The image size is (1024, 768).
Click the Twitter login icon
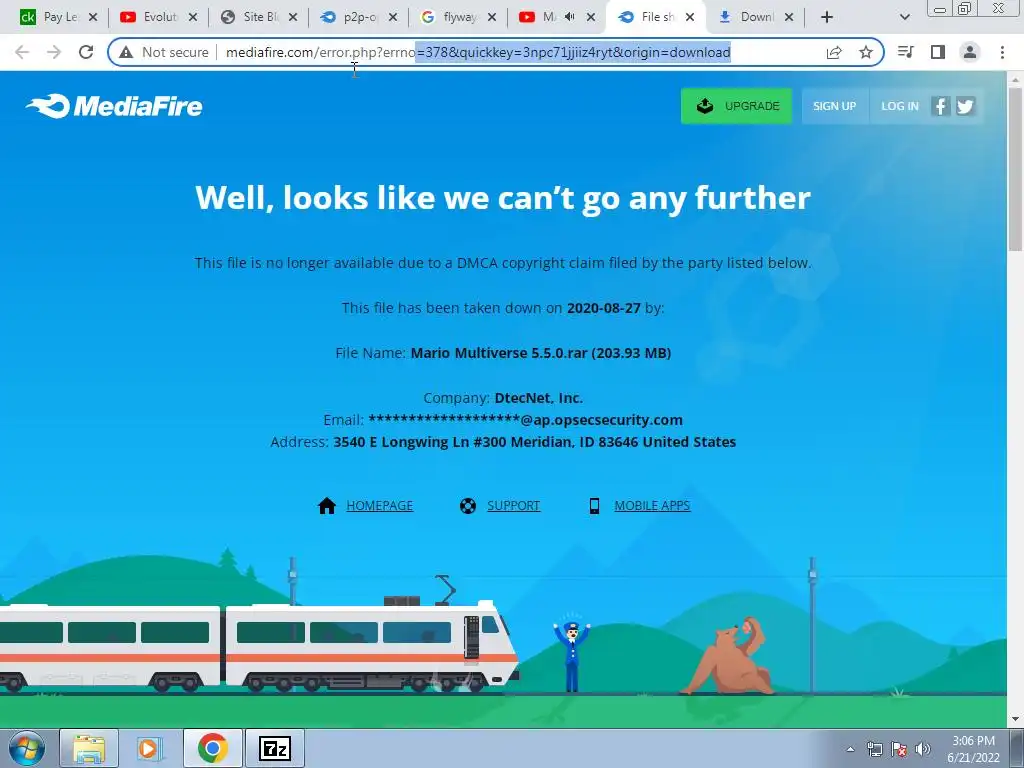coord(965,106)
